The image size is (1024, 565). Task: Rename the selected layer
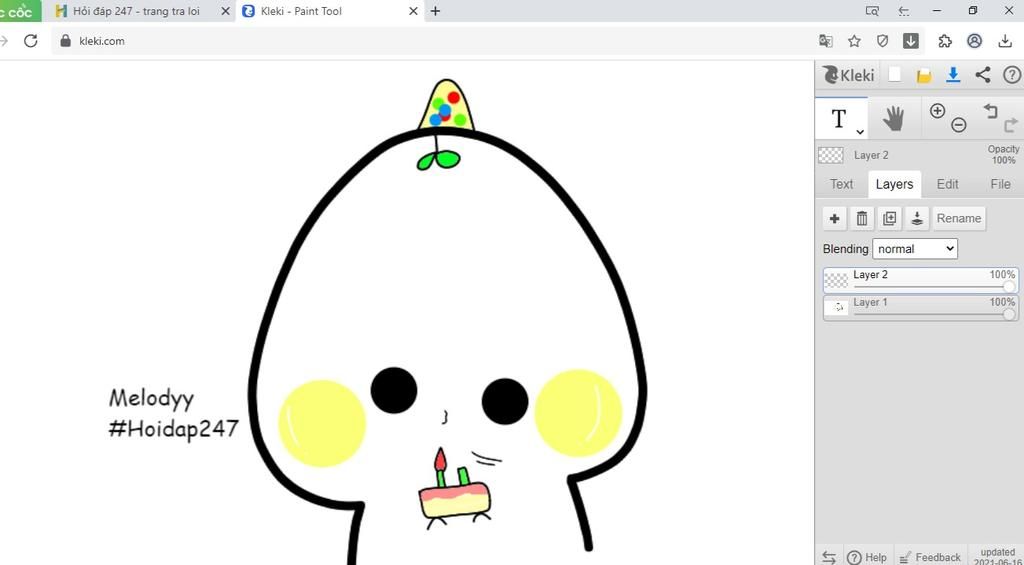pyautogui.click(x=959, y=219)
